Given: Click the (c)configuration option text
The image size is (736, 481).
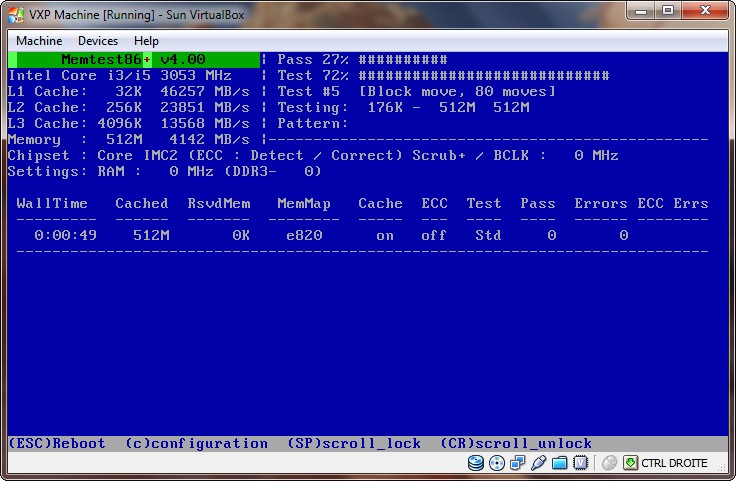Looking at the screenshot, I should [x=196, y=443].
